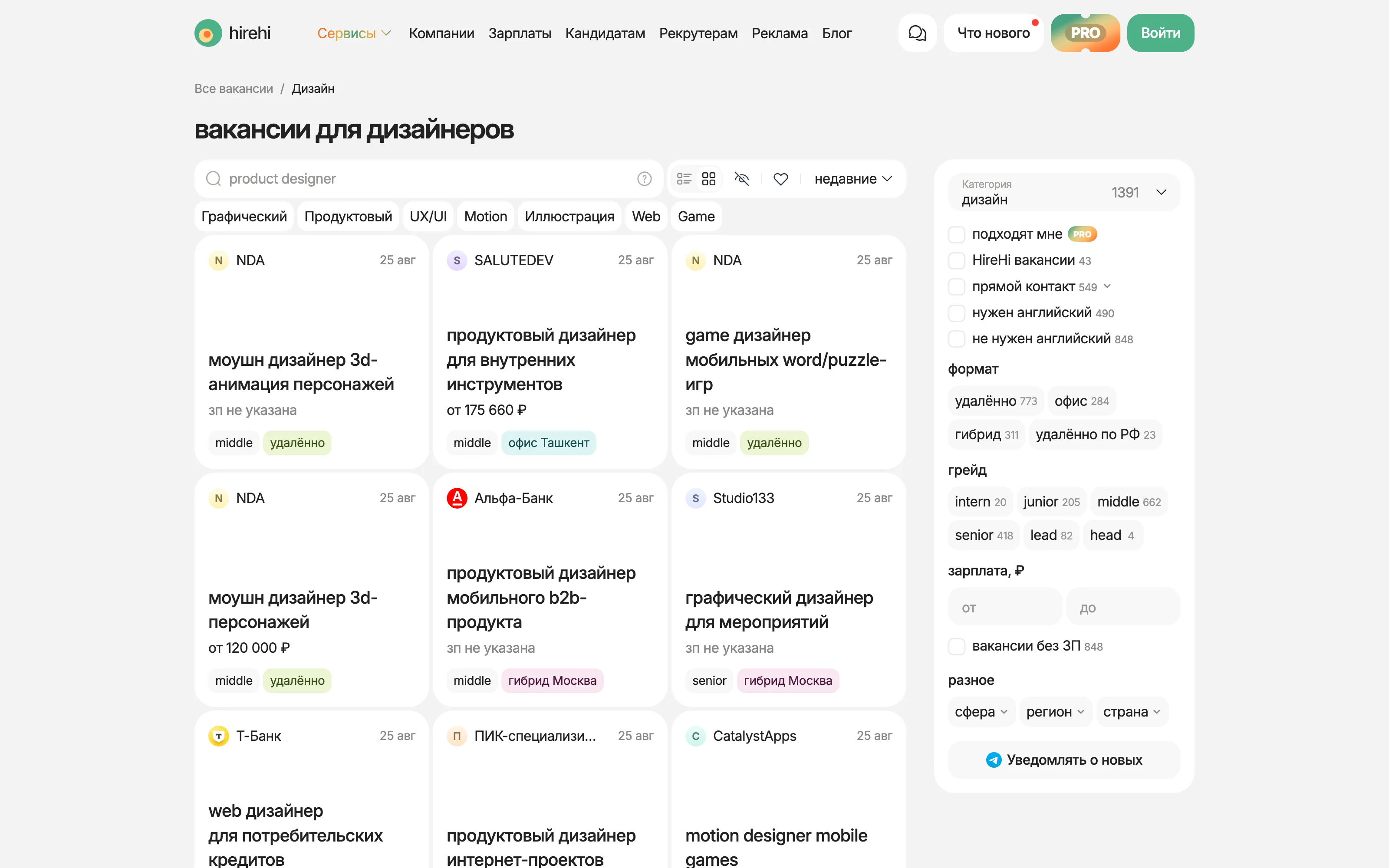Focus the product designer search field

click(x=428, y=178)
